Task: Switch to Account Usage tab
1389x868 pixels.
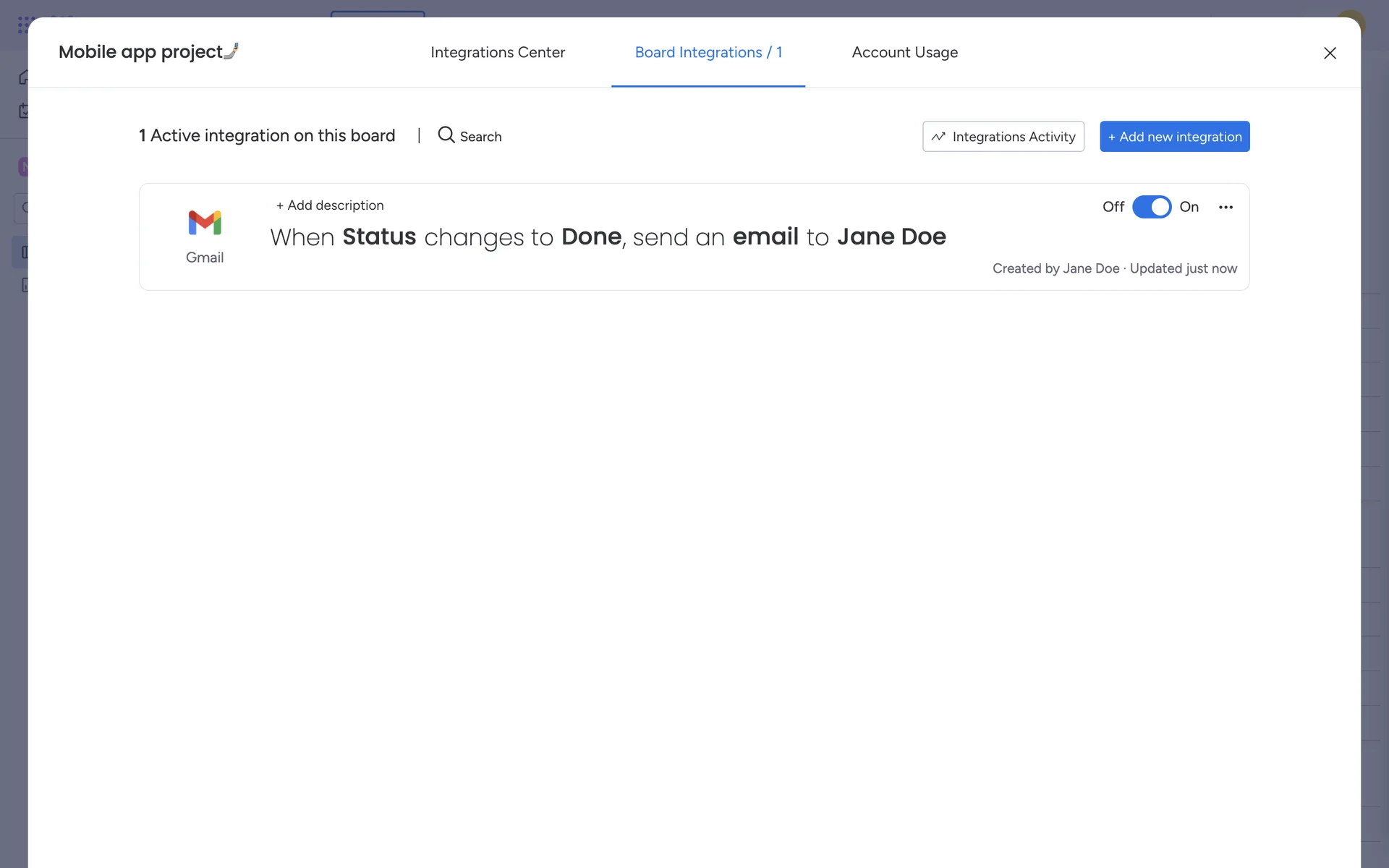Action: click(904, 52)
